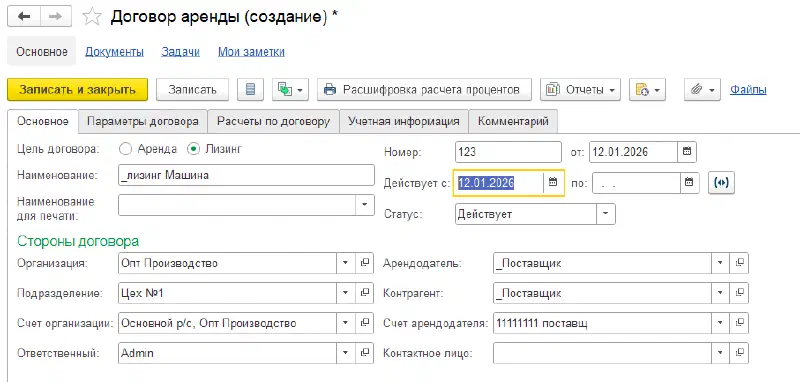Click the Подразделение field showing Цех №1
The image size is (800, 382).
(x=228, y=293)
